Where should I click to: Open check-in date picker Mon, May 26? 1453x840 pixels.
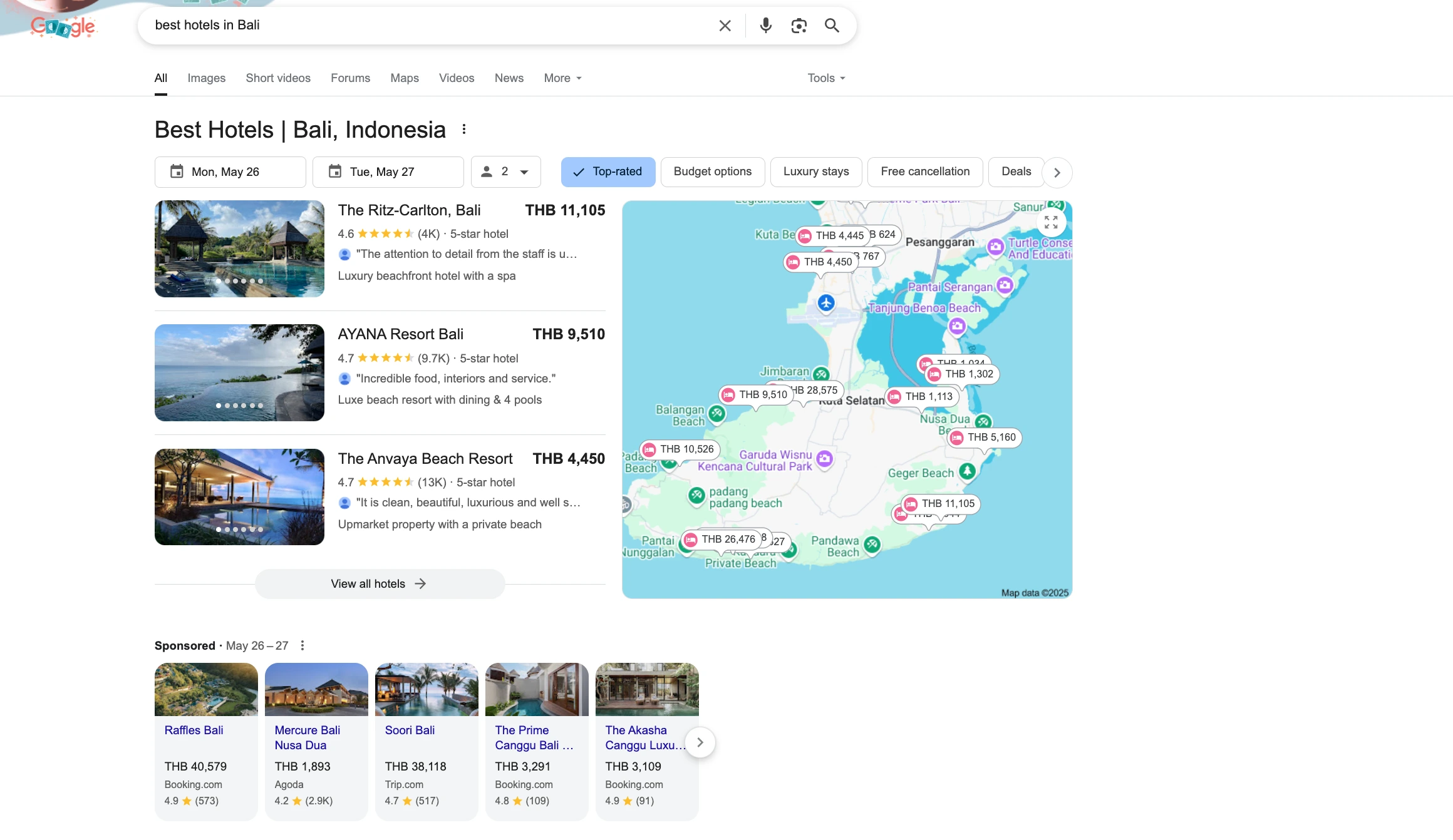(x=230, y=172)
